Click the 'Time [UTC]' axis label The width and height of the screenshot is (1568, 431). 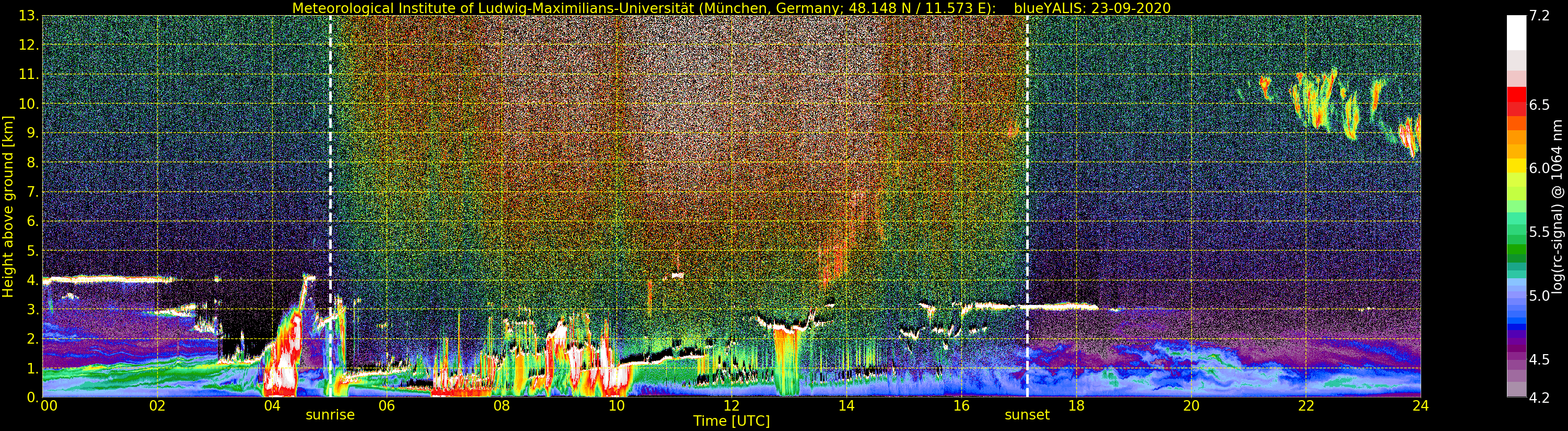click(x=731, y=421)
